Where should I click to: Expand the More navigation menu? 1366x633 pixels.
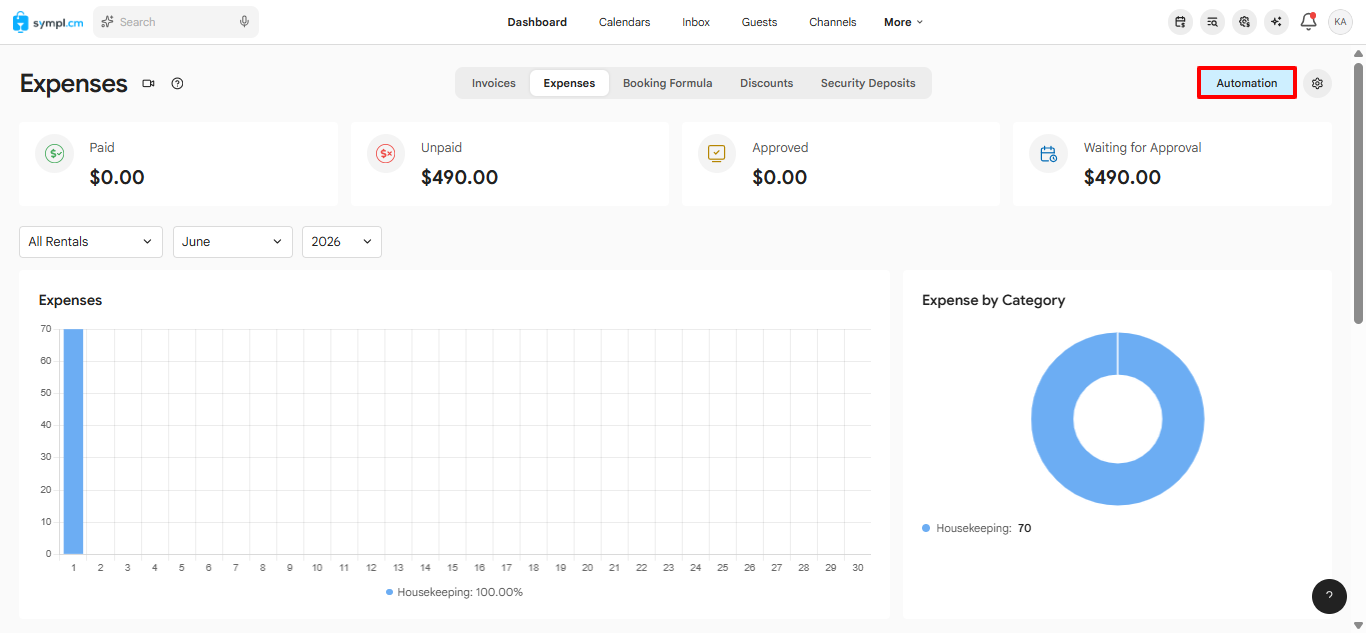click(x=904, y=22)
